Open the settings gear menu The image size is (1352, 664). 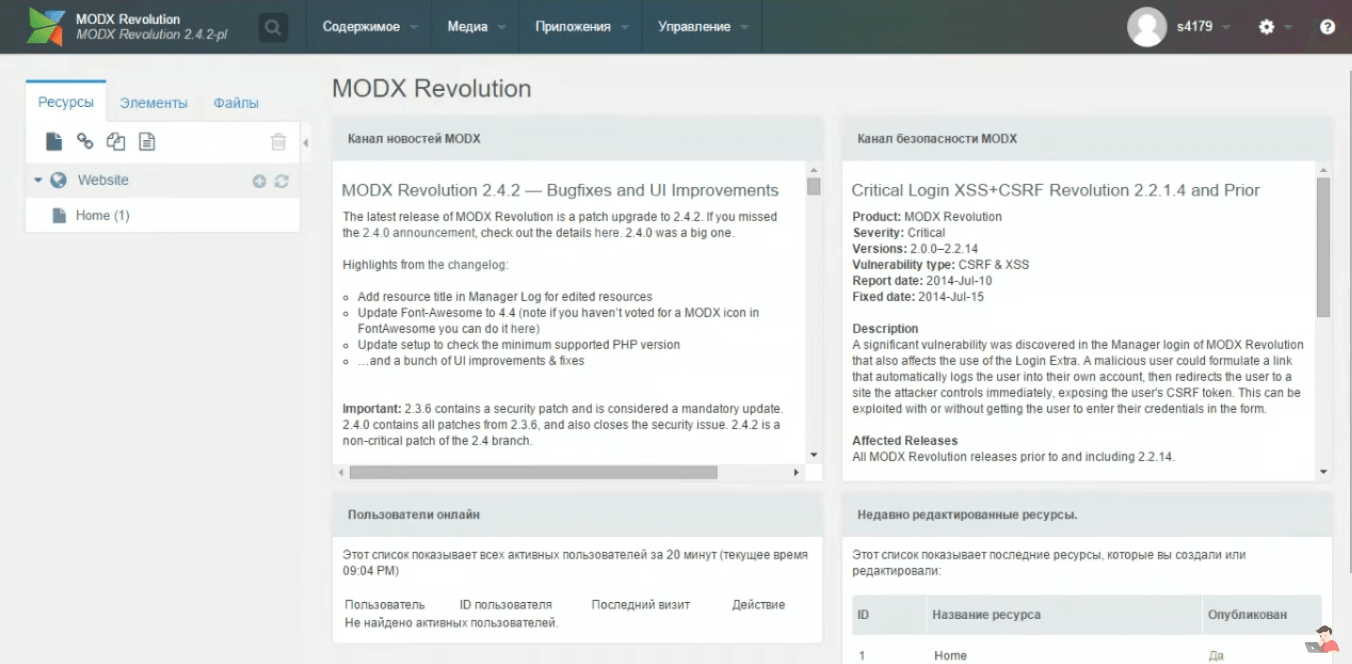pyautogui.click(x=1266, y=27)
